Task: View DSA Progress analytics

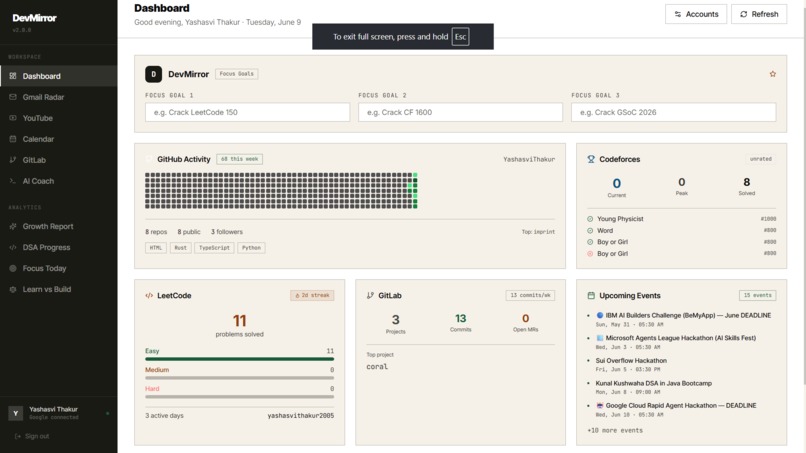Action: [x=59, y=247]
